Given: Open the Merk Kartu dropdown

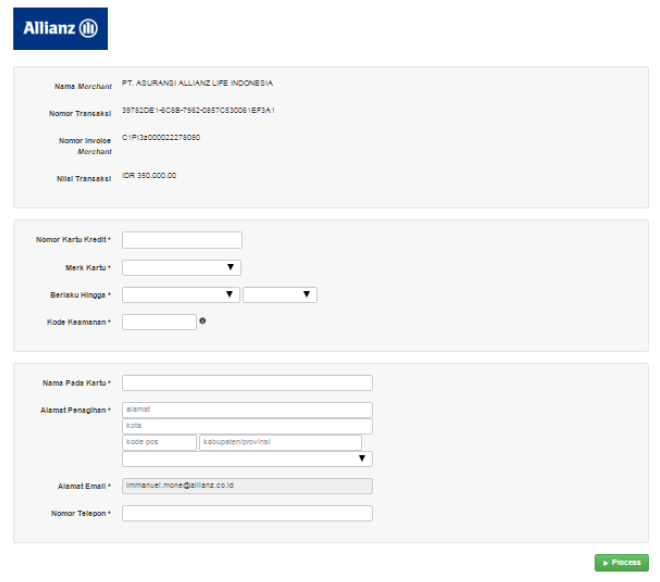Looking at the screenshot, I should coord(182,267).
